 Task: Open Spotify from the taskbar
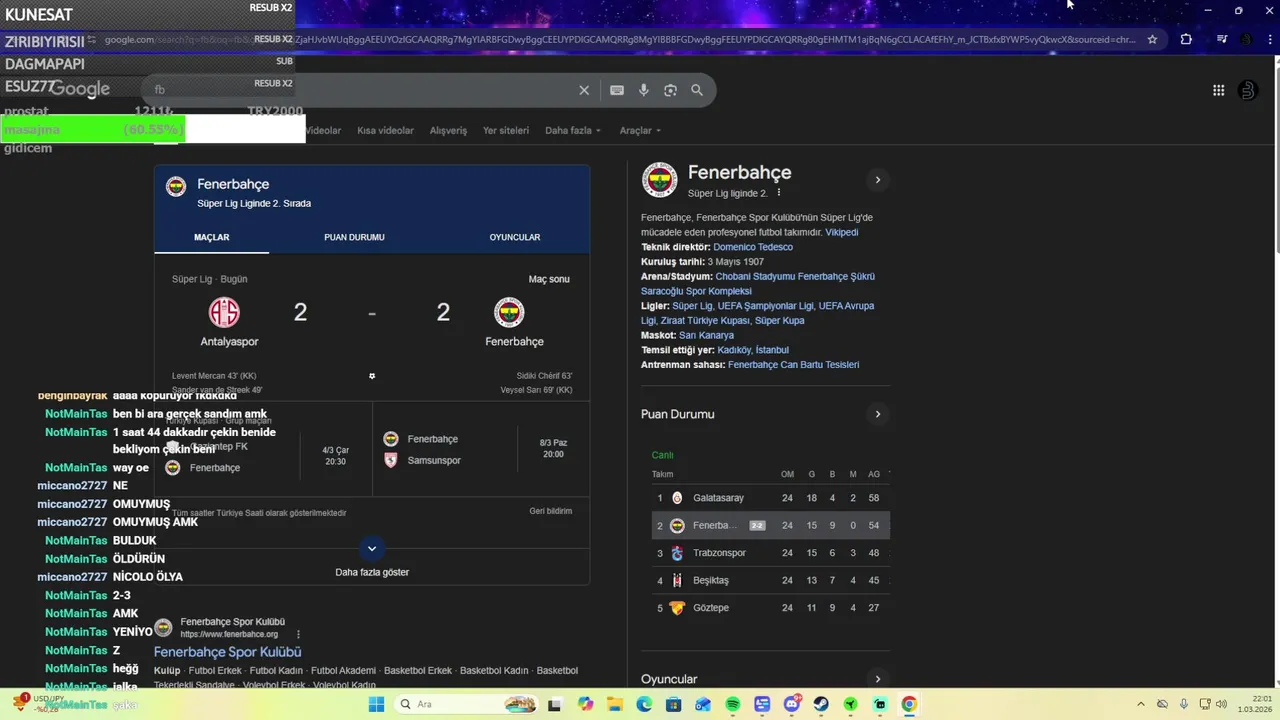[x=733, y=704]
